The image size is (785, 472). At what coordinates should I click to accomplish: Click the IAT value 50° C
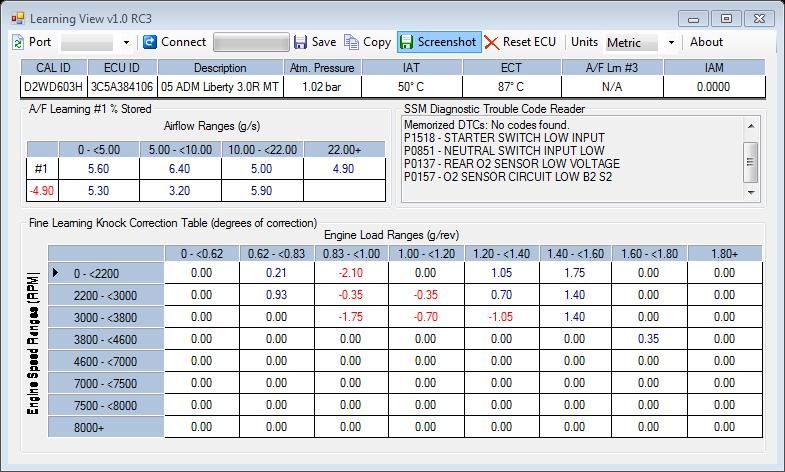click(x=411, y=87)
